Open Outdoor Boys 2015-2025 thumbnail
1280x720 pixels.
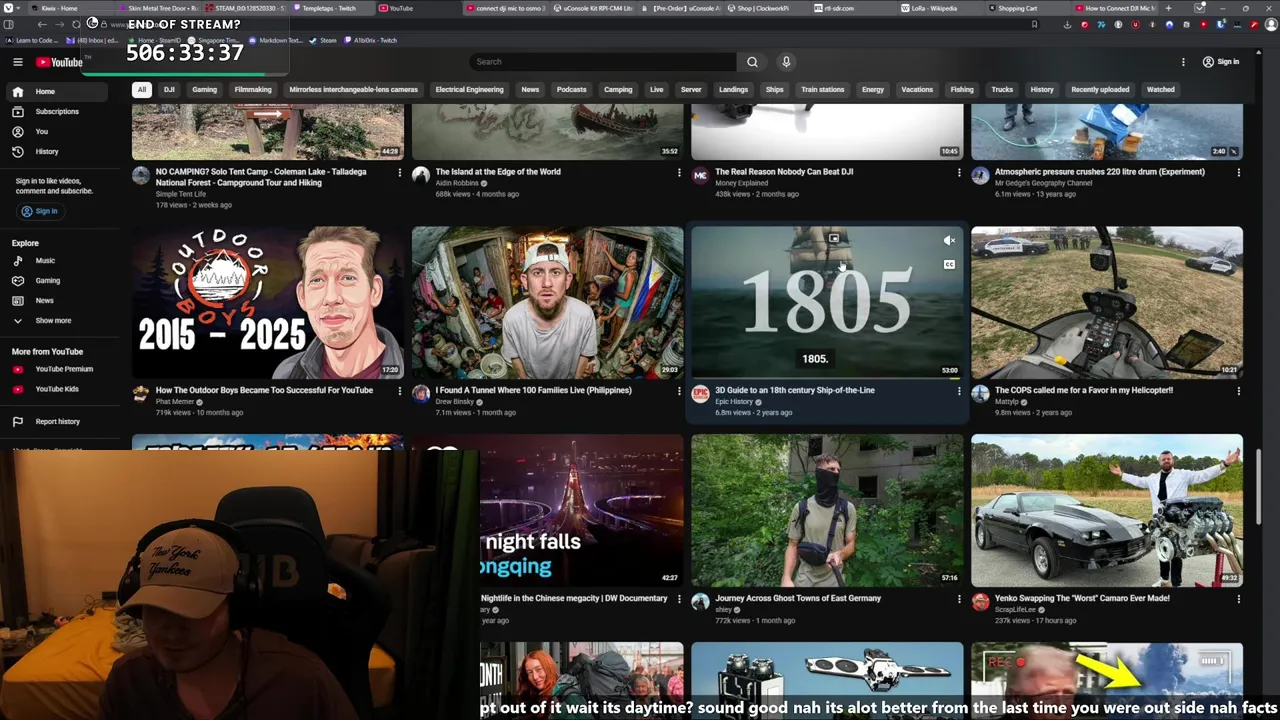268,302
